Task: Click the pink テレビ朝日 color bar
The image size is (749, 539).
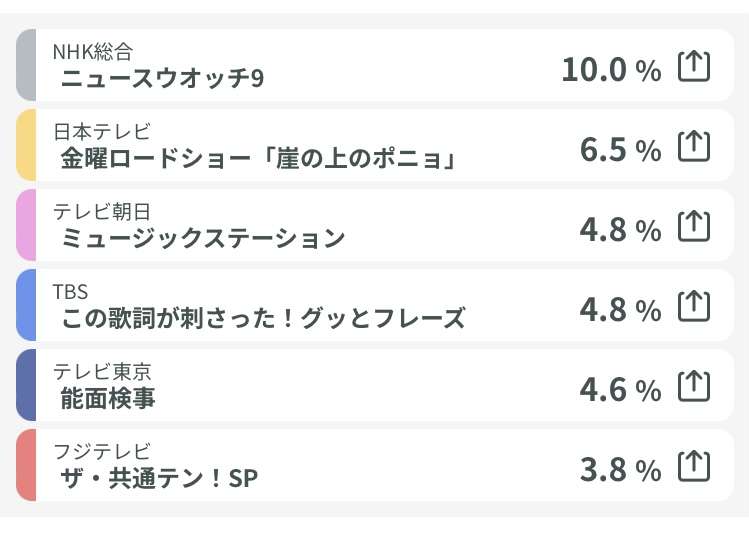Action: pyautogui.click(x=26, y=225)
